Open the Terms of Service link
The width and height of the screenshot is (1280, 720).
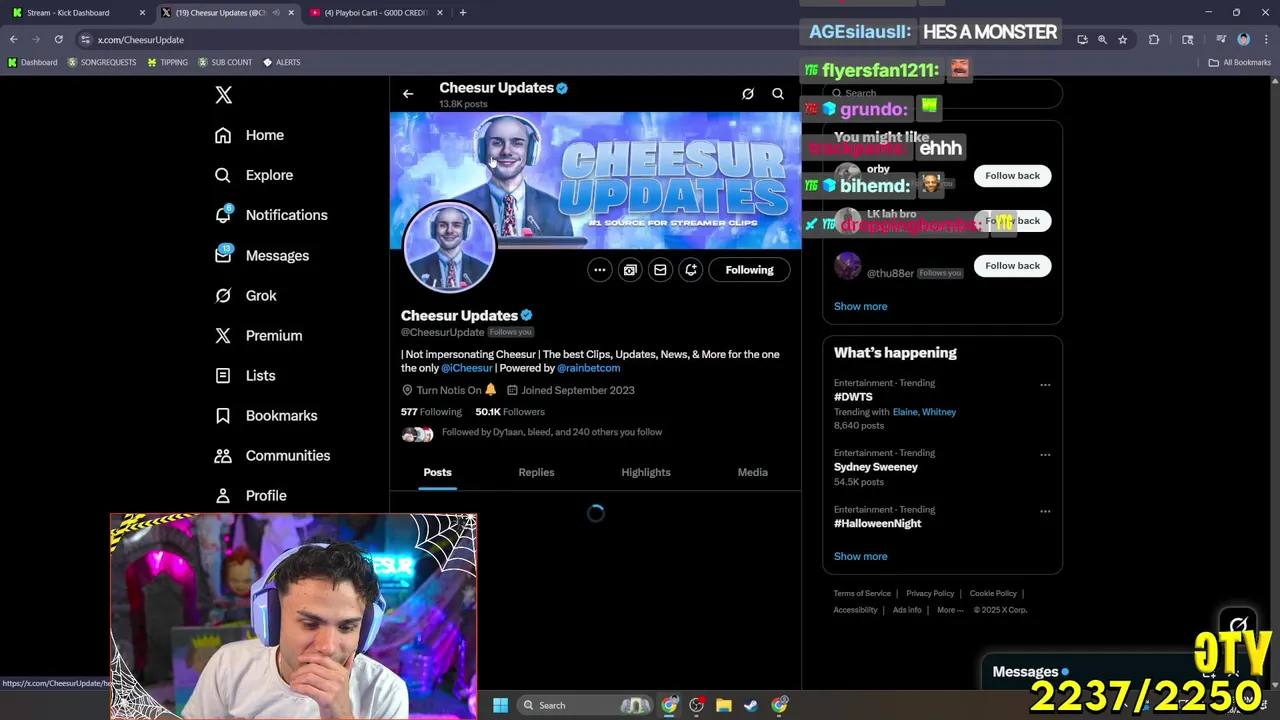click(x=862, y=594)
